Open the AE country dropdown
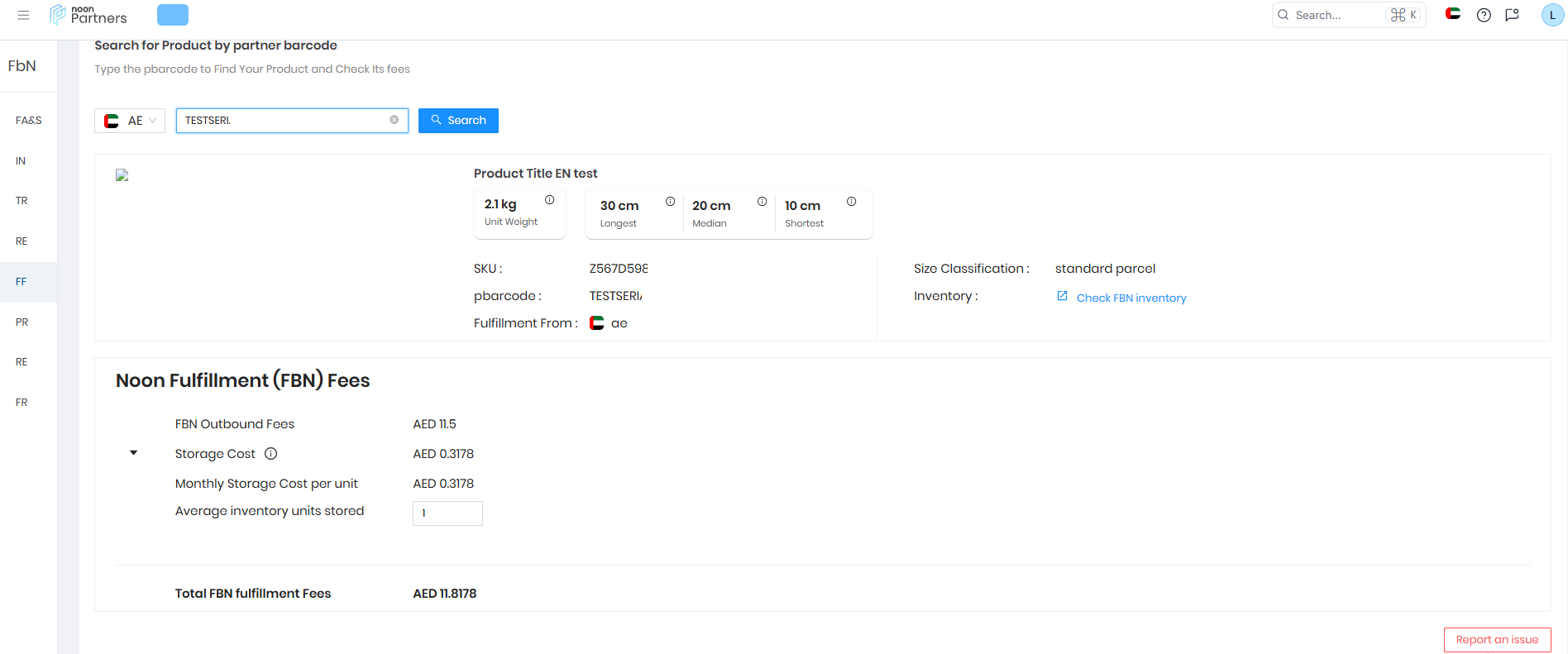This screenshot has height=654, width=1568. coord(130,121)
